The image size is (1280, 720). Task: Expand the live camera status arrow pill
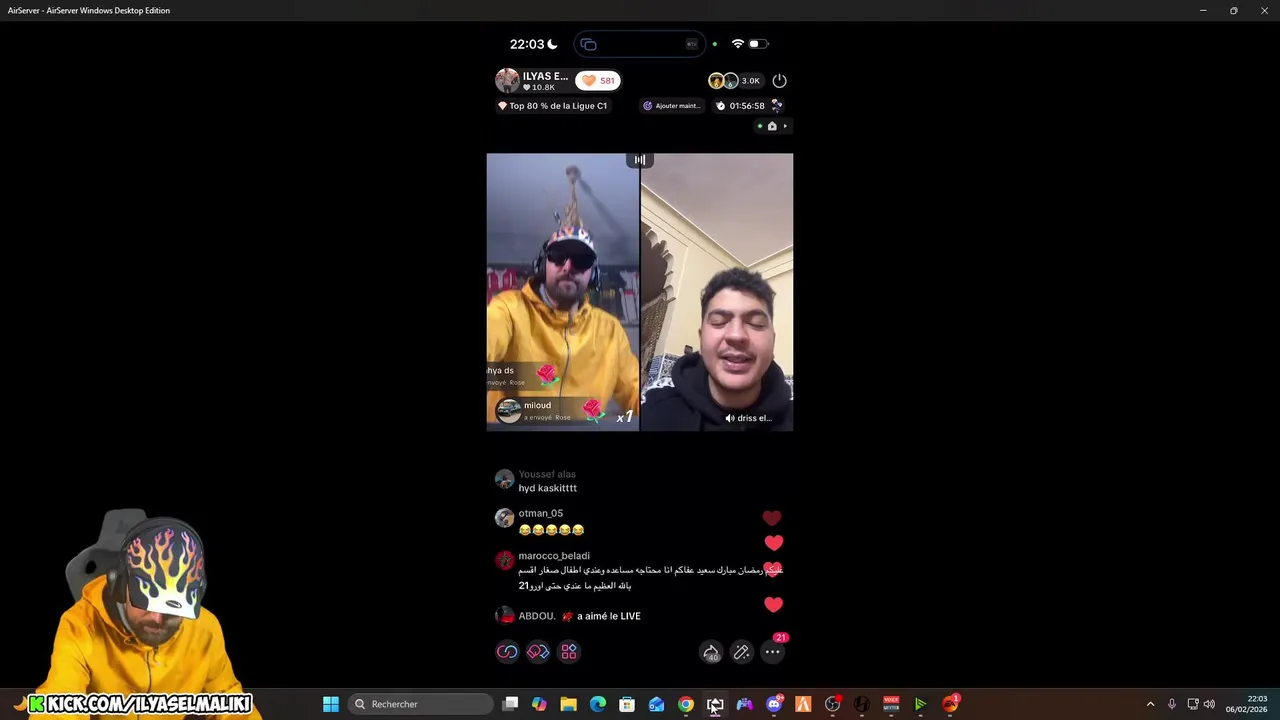click(x=773, y=126)
